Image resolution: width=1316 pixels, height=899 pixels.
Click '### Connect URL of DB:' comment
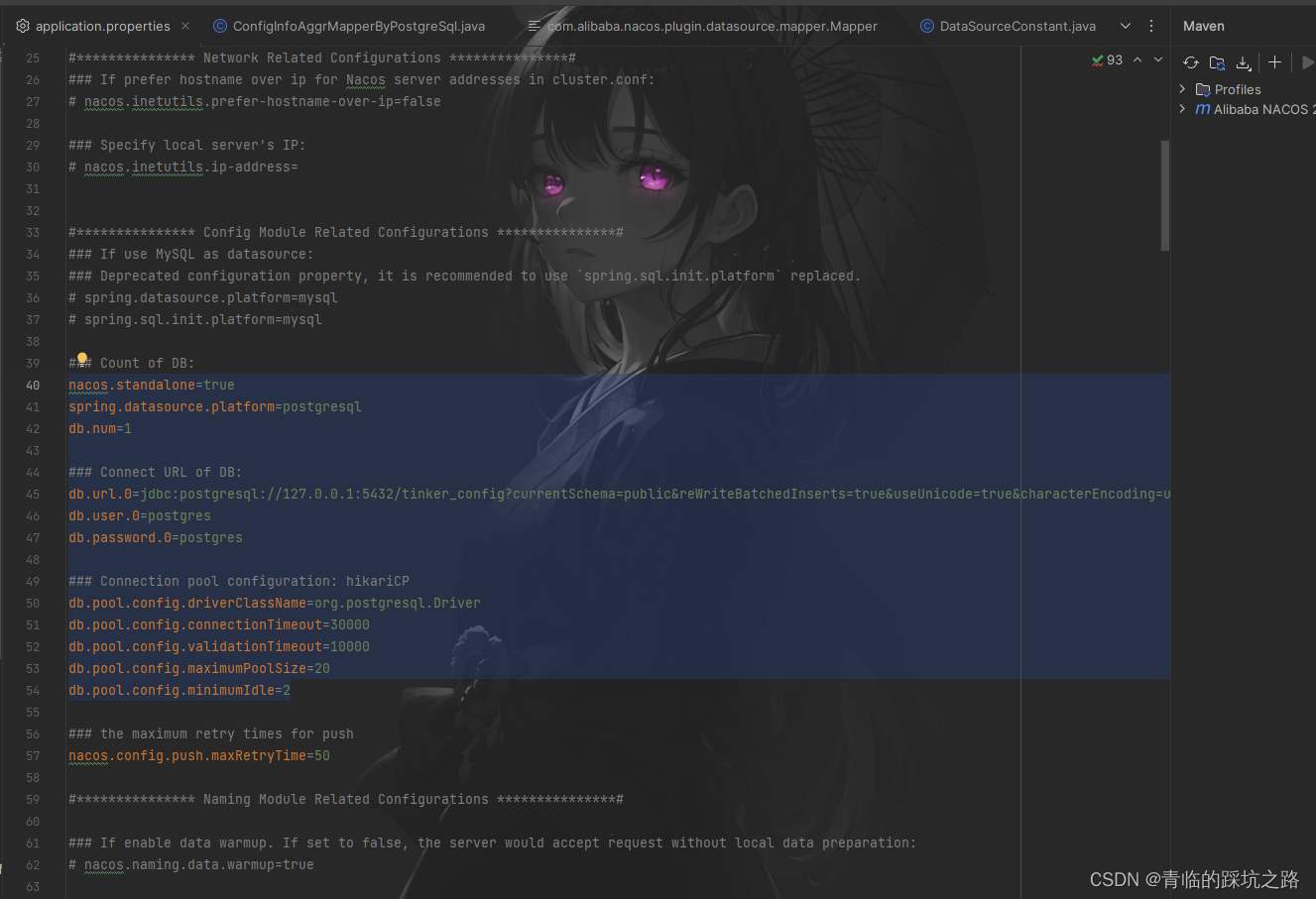tap(156, 472)
